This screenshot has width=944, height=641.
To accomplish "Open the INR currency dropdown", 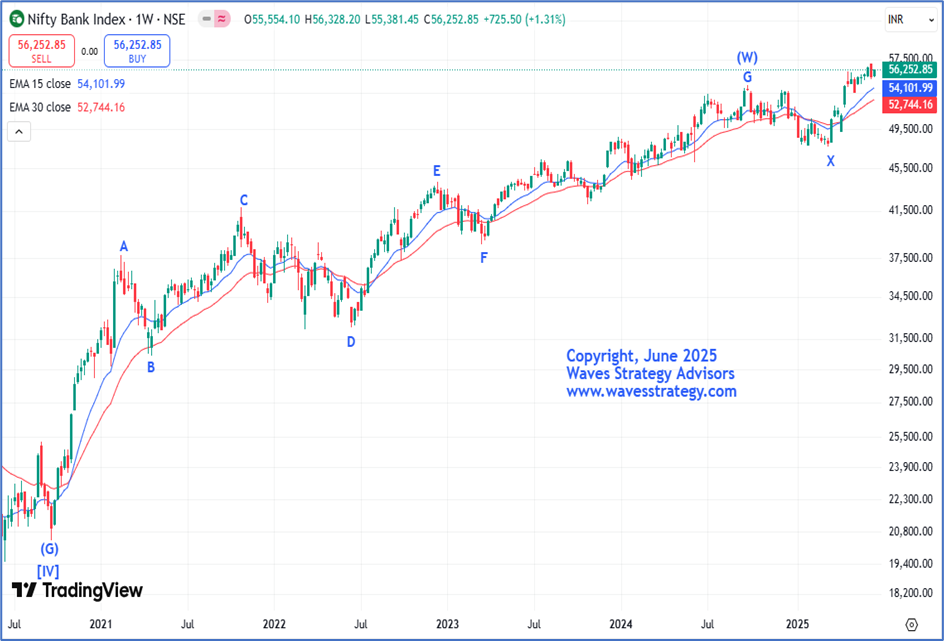I will tap(911, 20).
